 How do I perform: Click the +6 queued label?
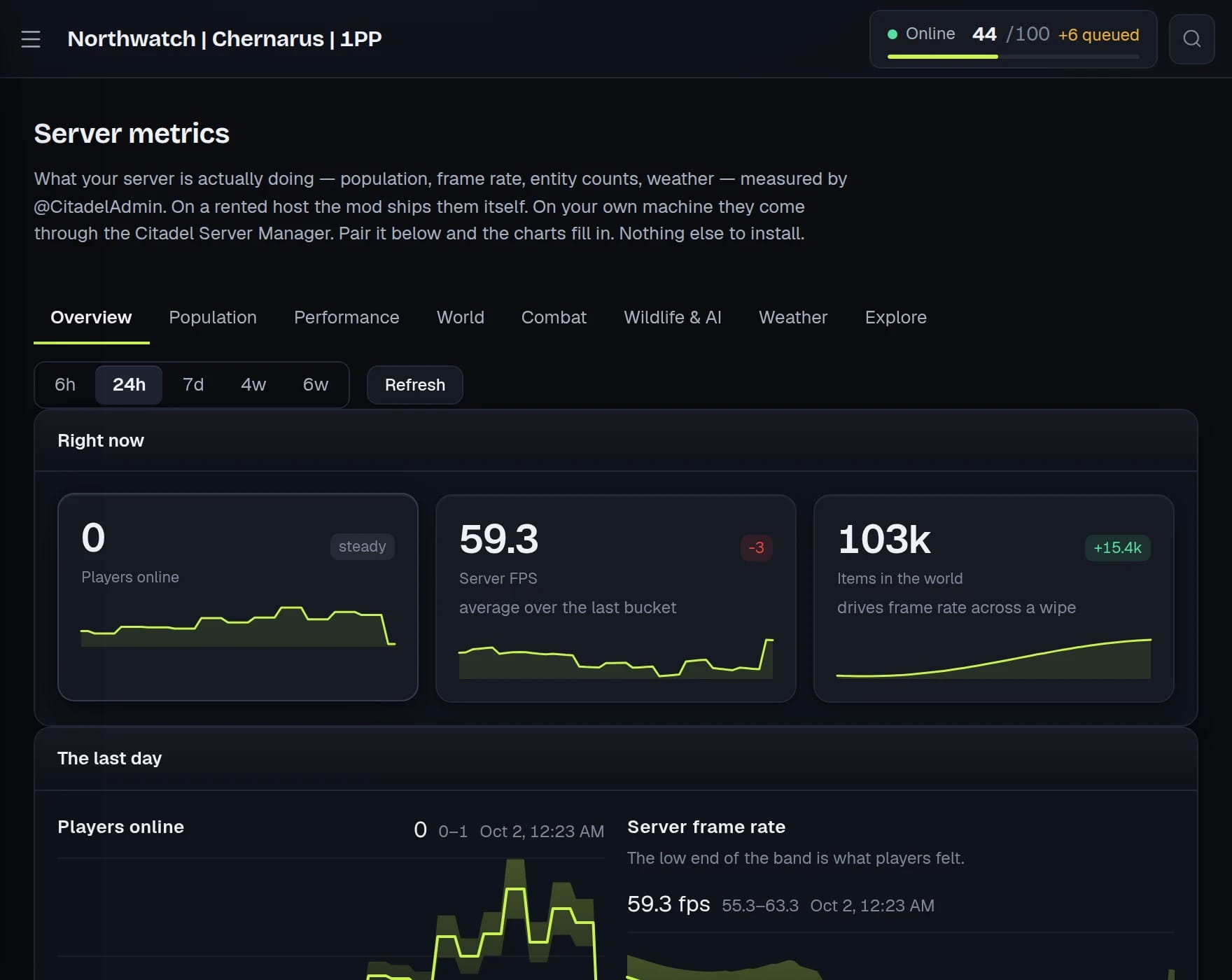tap(1098, 34)
